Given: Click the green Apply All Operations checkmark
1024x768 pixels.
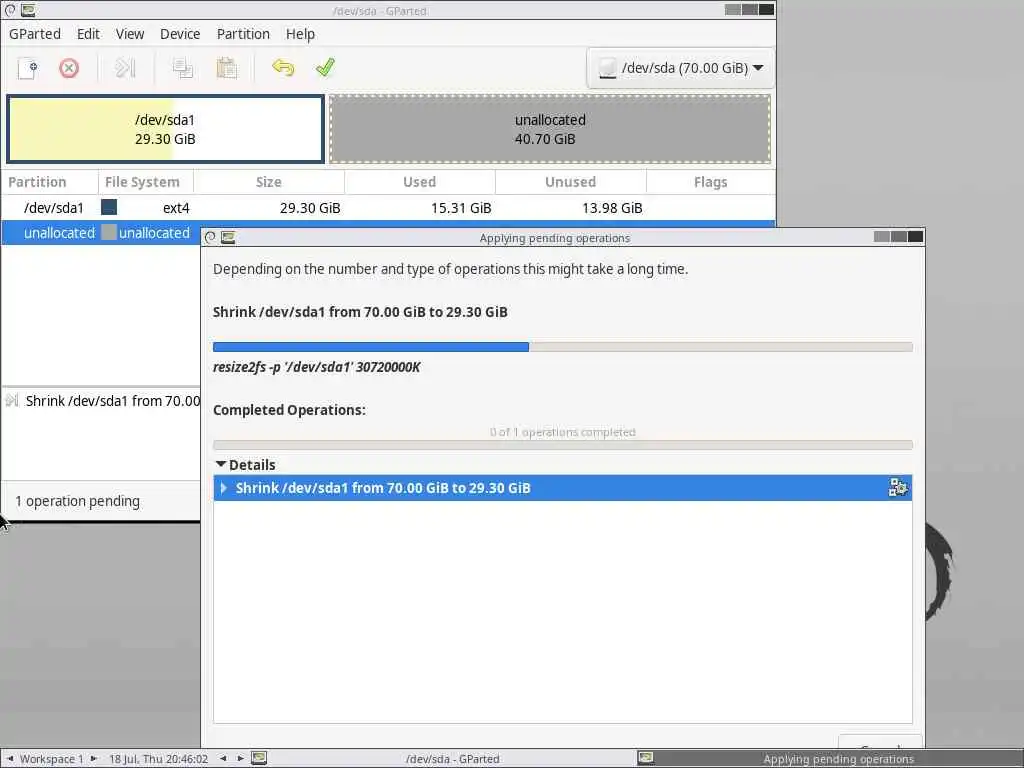Looking at the screenshot, I should coord(325,67).
